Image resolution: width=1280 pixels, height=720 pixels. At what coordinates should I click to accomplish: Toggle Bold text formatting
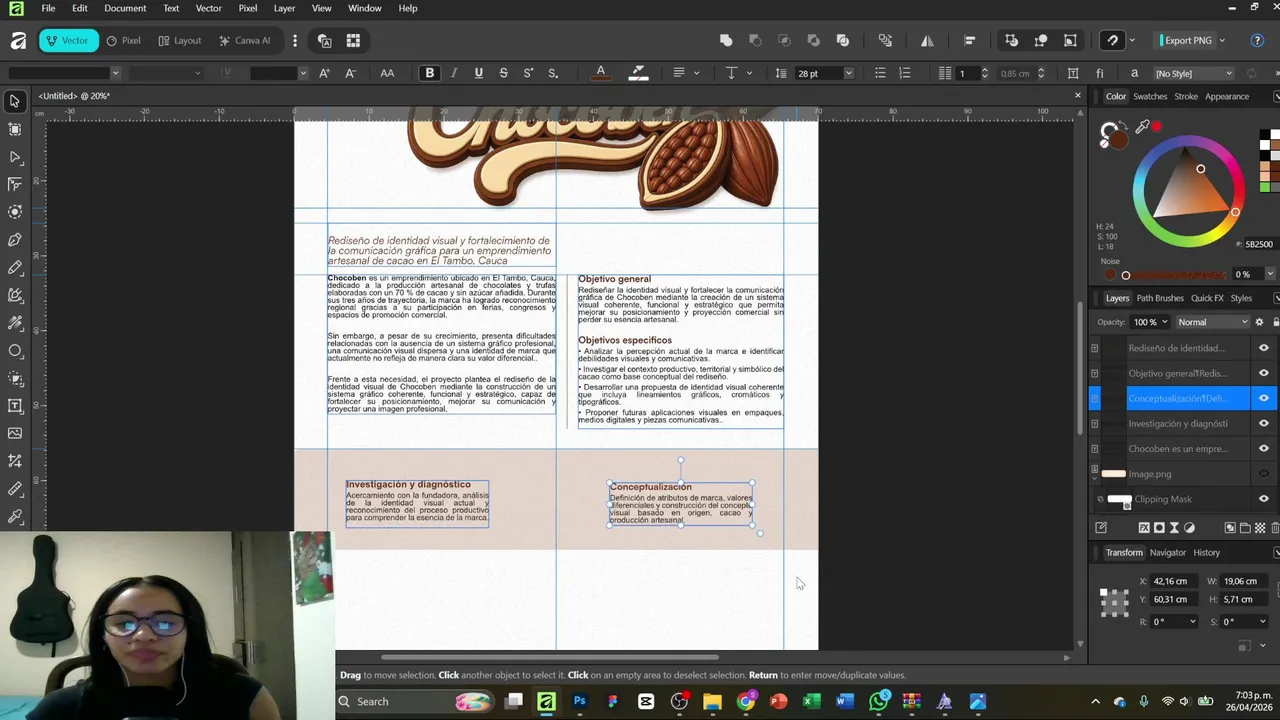(x=430, y=73)
